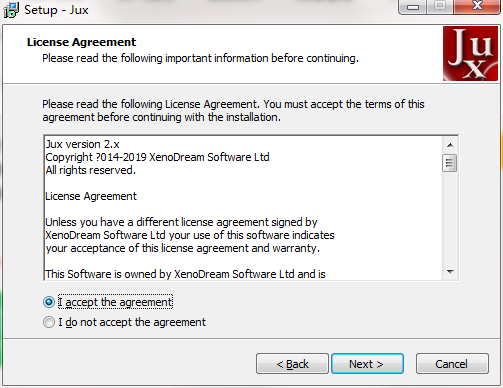The image size is (503, 388).
Task: Click the Setup - Jux title bar text
Action: 56,10
